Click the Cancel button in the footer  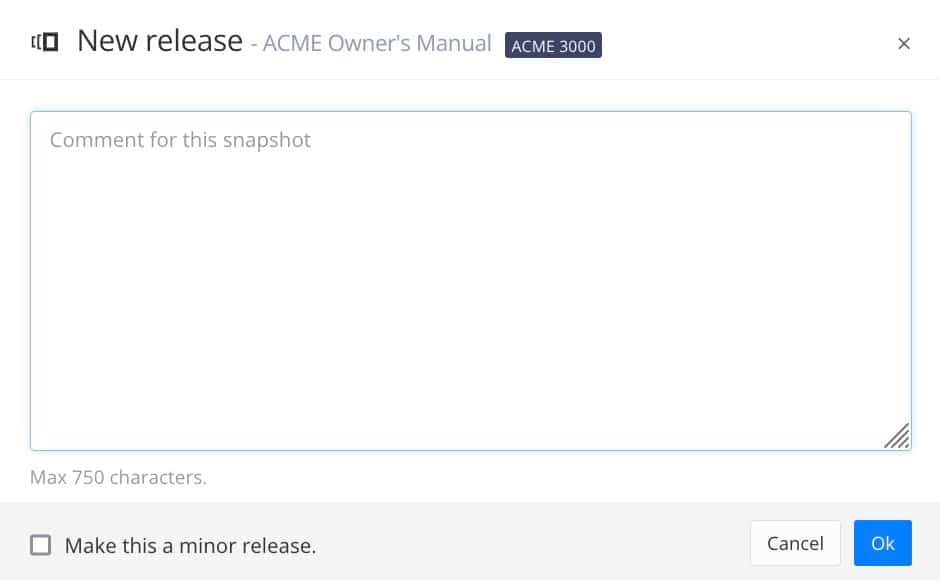click(795, 543)
